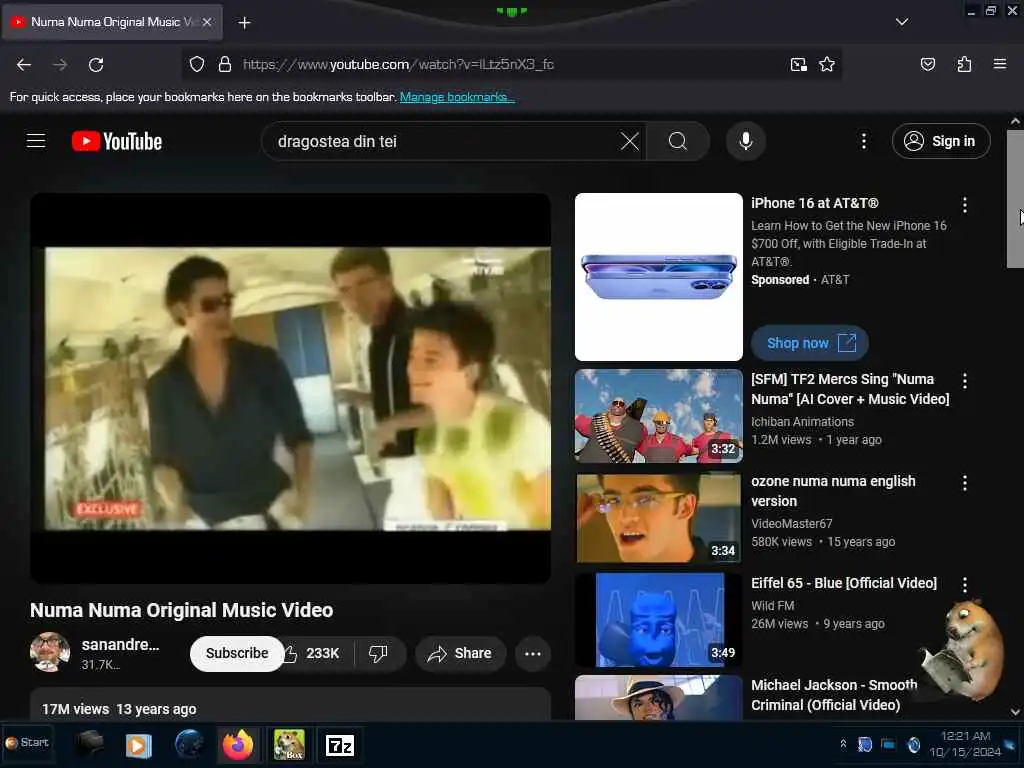Start voice search with microphone icon

pos(746,141)
